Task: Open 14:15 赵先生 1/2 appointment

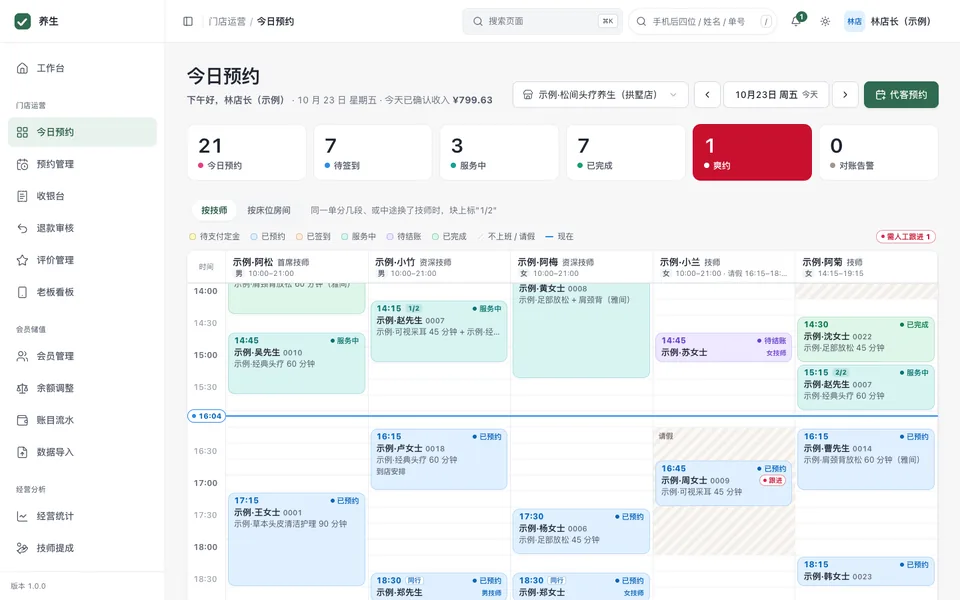Action: pos(439,331)
